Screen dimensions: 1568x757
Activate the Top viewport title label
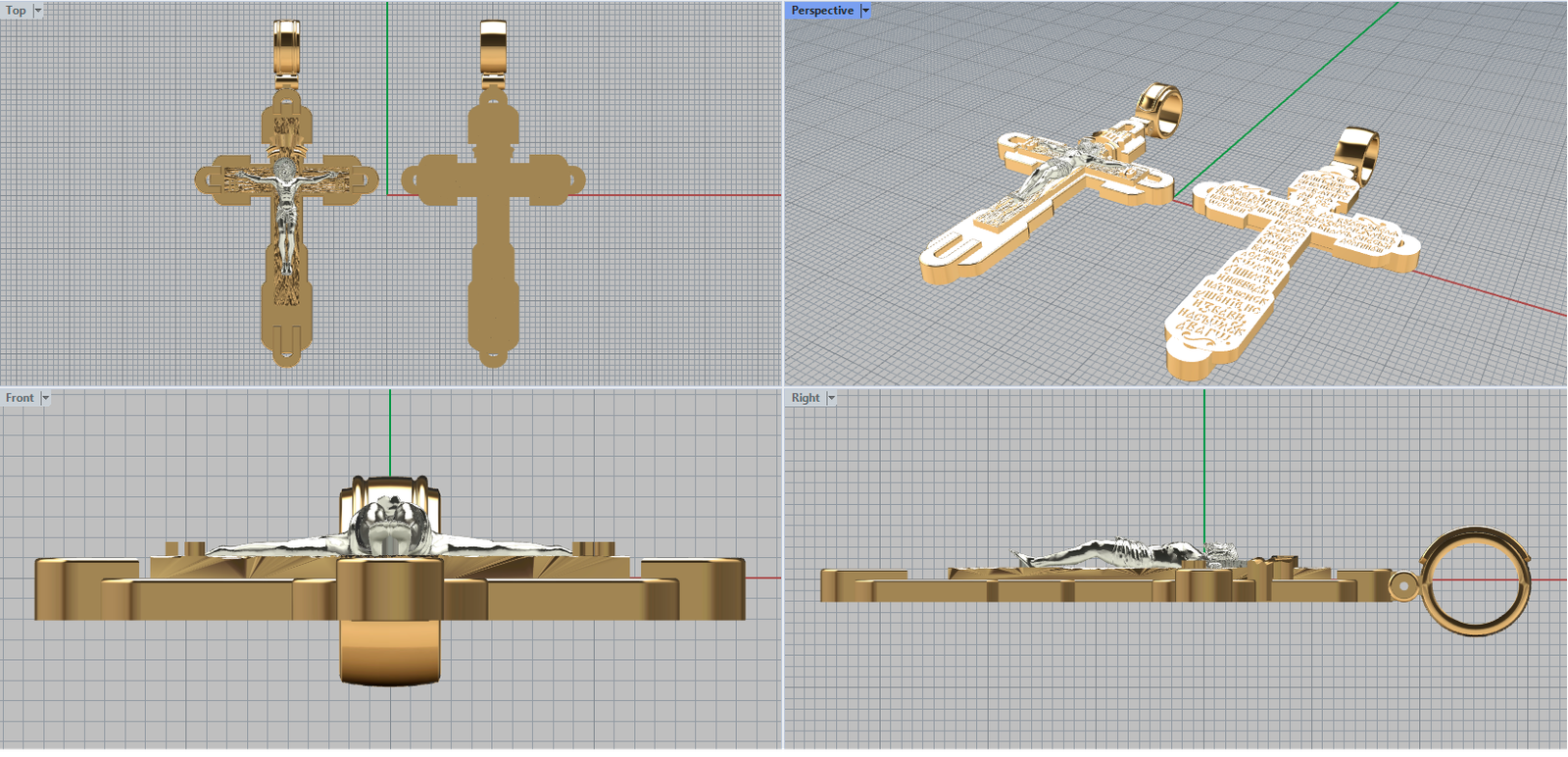(x=16, y=11)
